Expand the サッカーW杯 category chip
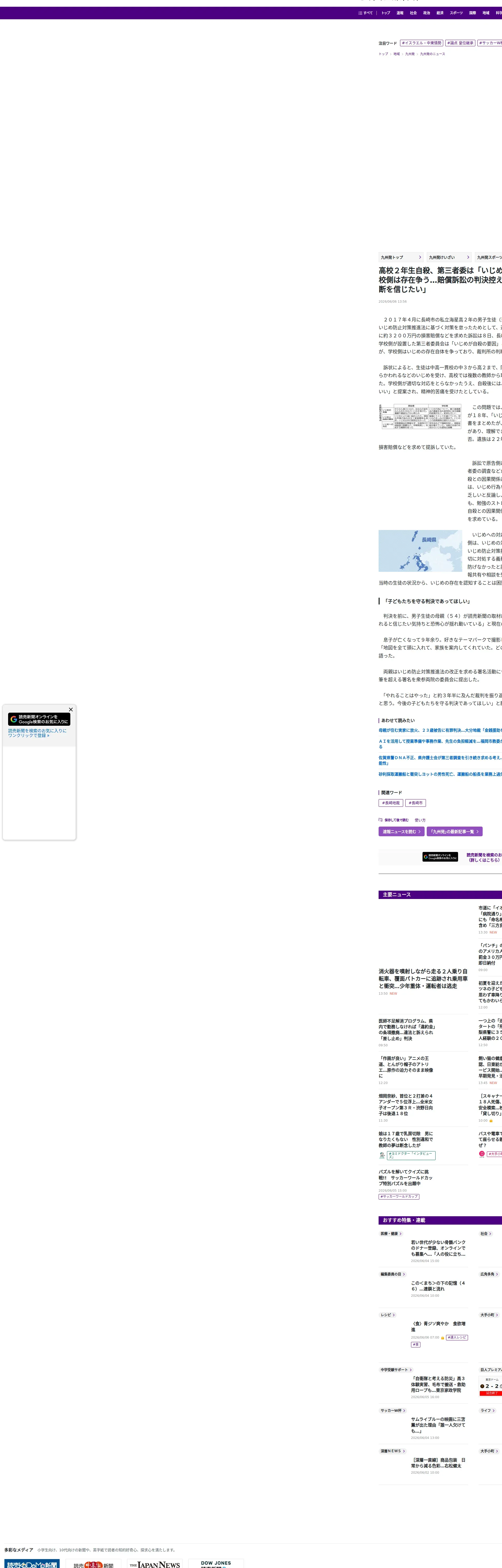The image size is (502, 1568). 393,1410
